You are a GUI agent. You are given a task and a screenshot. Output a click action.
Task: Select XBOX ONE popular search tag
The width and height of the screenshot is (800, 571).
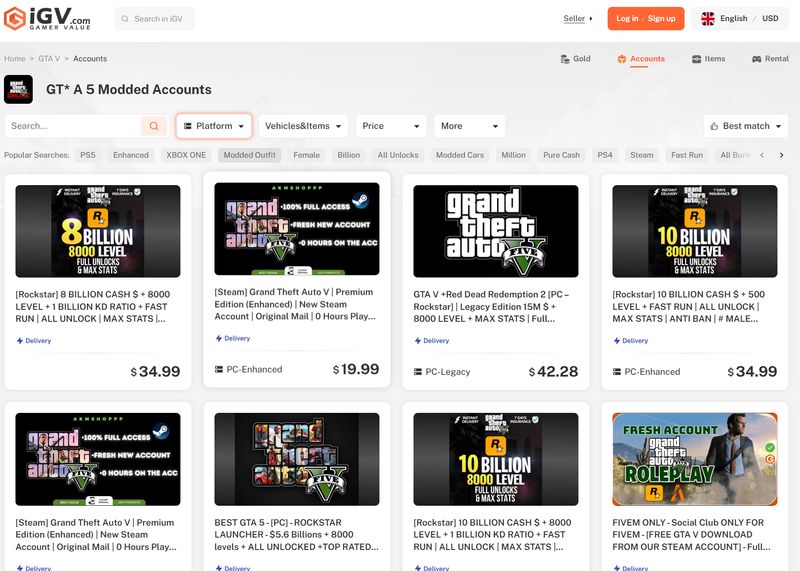[186, 155]
